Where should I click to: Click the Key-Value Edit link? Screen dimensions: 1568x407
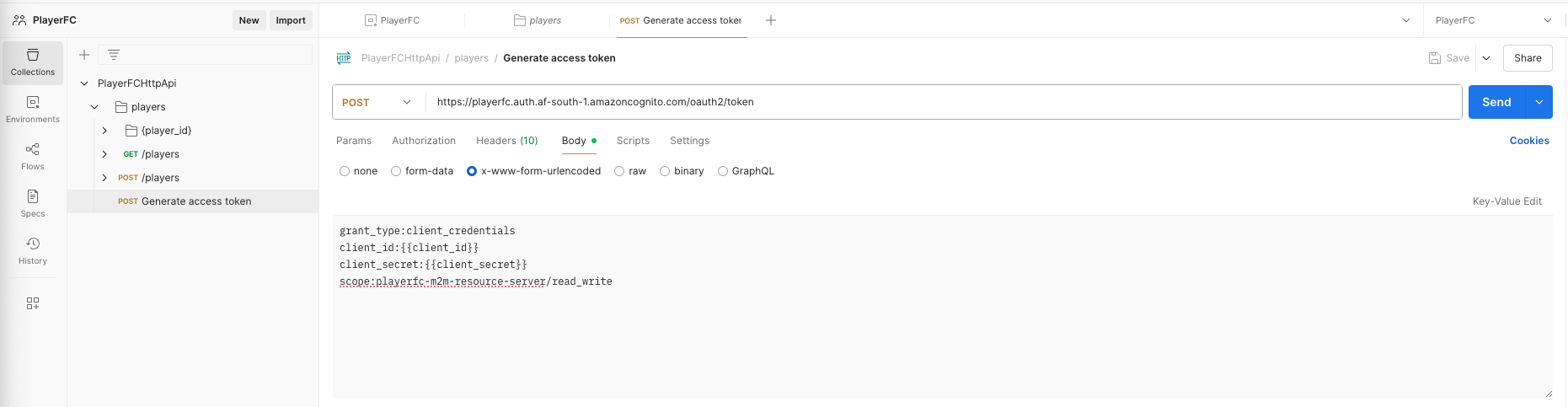click(x=1507, y=201)
